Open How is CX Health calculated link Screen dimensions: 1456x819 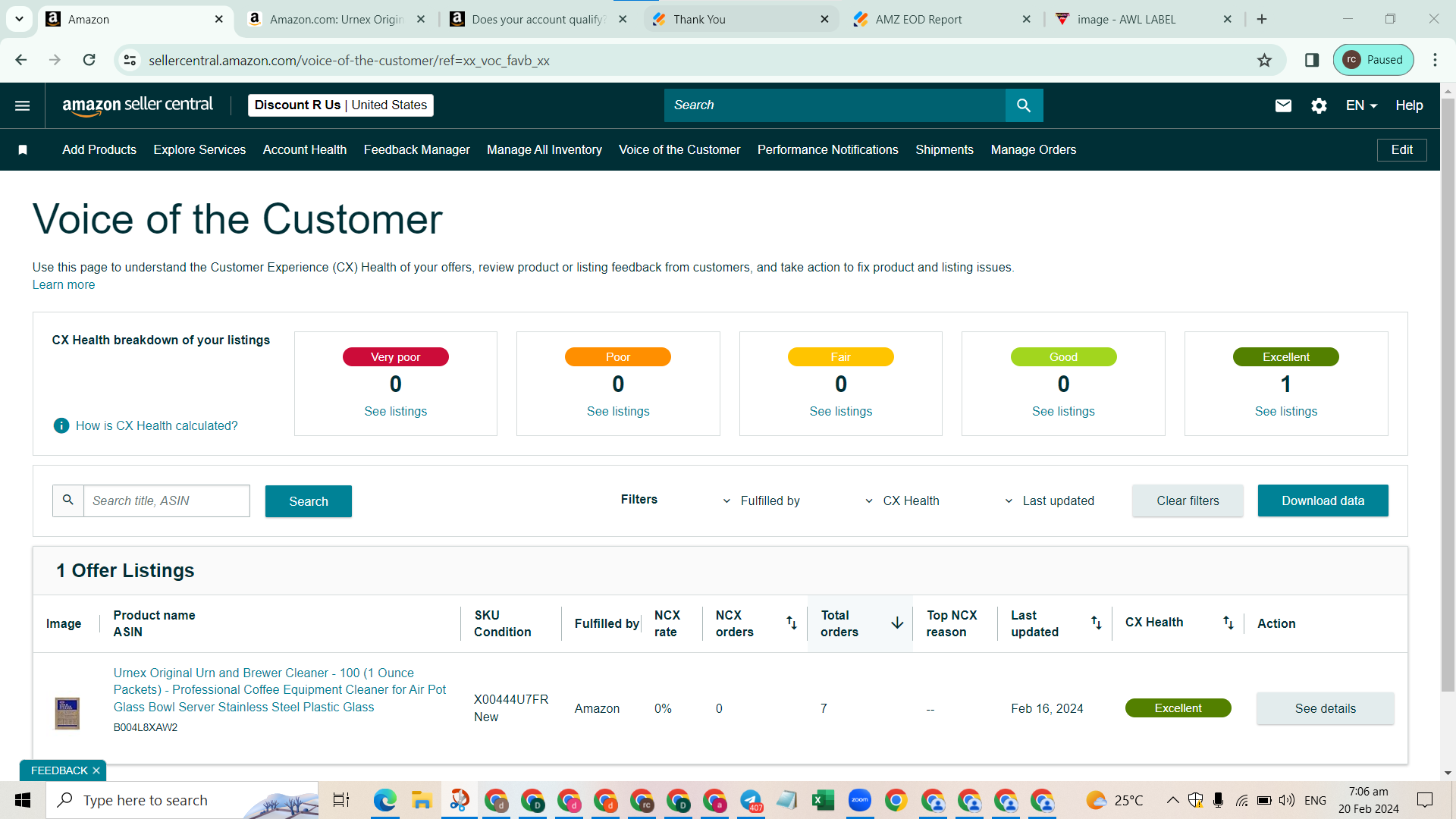point(156,426)
